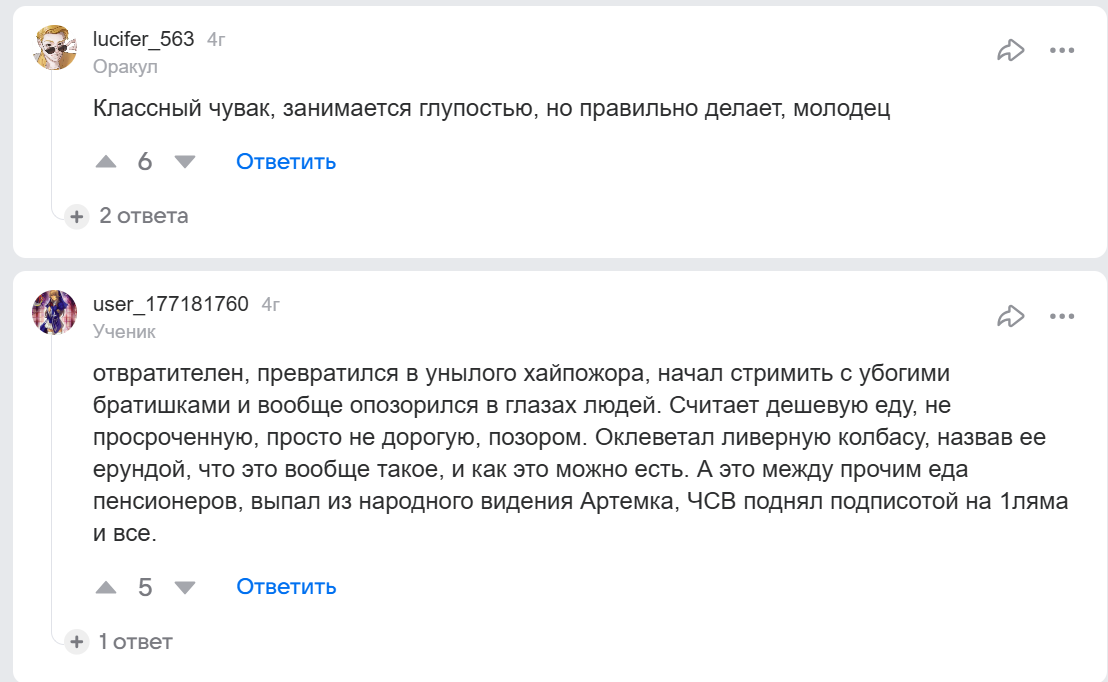
Task: Open user_177181760's profile avatar
Action: click(x=55, y=312)
